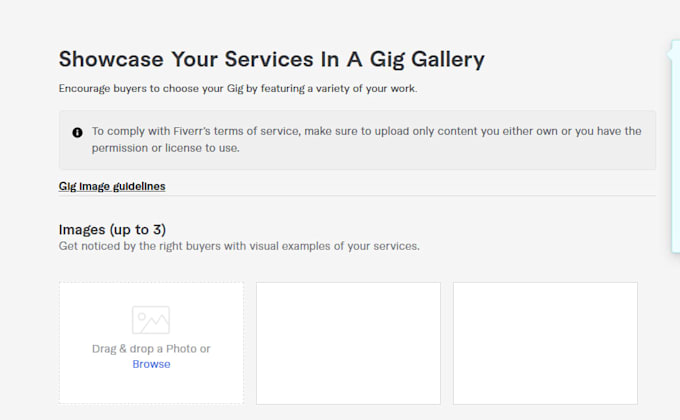The width and height of the screenshot is (680, 420).
Task: Click 'Encourage buyers to choose your Gig' subtitle
Action: click(238, 89)
